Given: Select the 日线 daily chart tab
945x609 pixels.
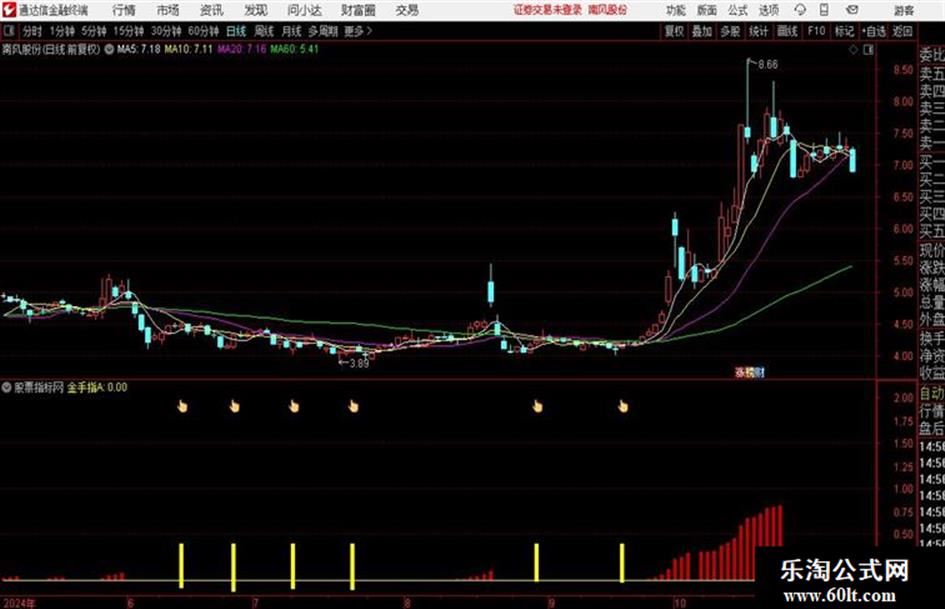Looking at the screenshot, I should [x=236, y=31].
